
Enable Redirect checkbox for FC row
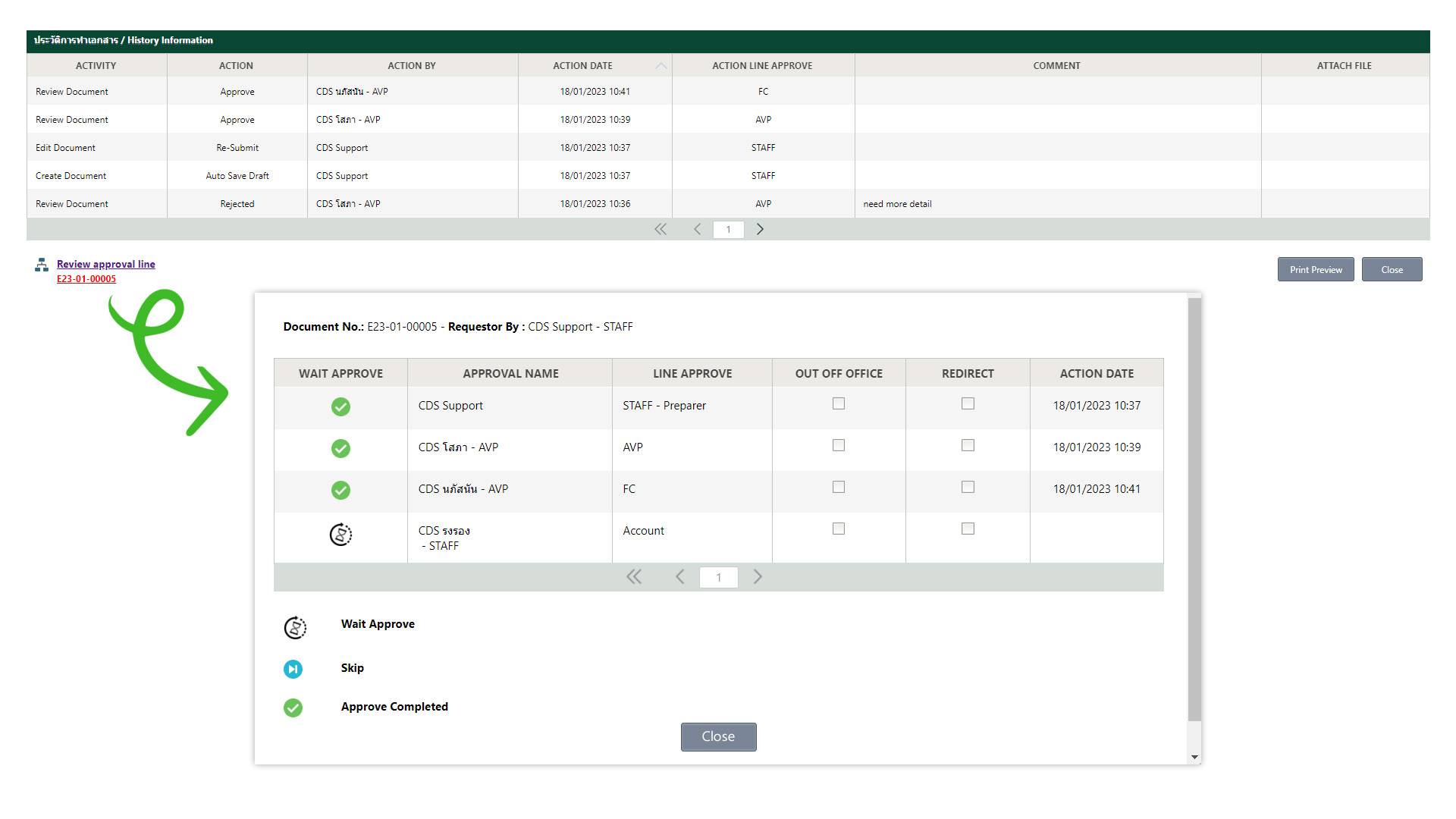point(968,487)
